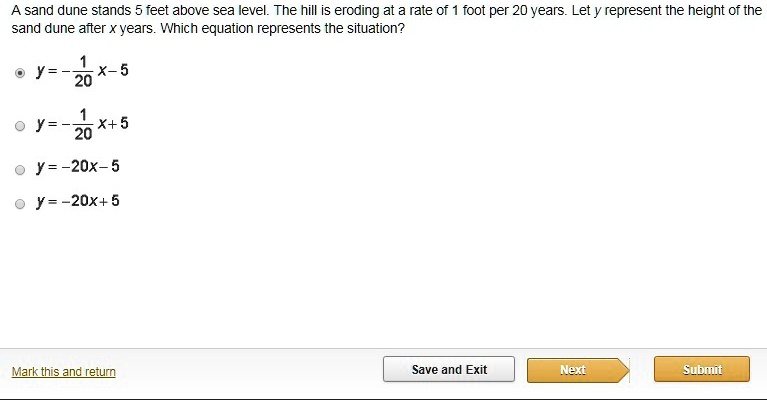Click the equation text y = -20x + 5
The height and width of the screenshot is (400, 767).
[78, 201]
